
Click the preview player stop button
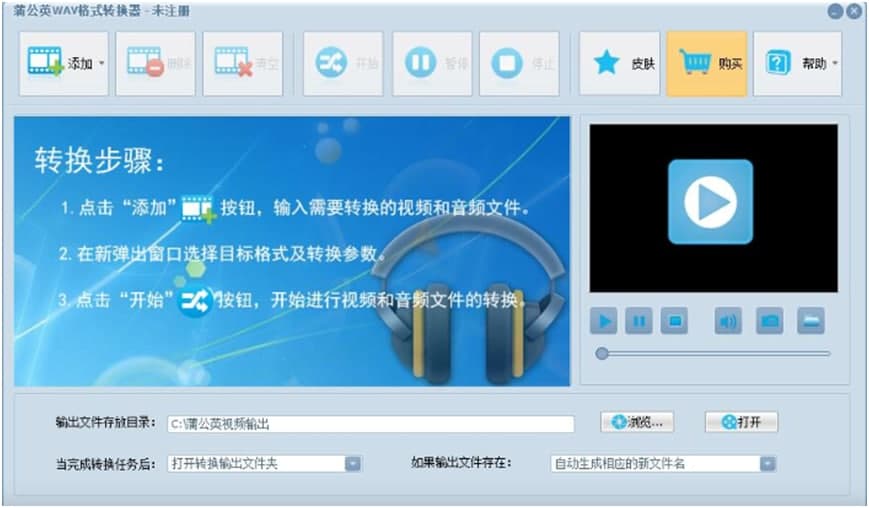point(674,321)
